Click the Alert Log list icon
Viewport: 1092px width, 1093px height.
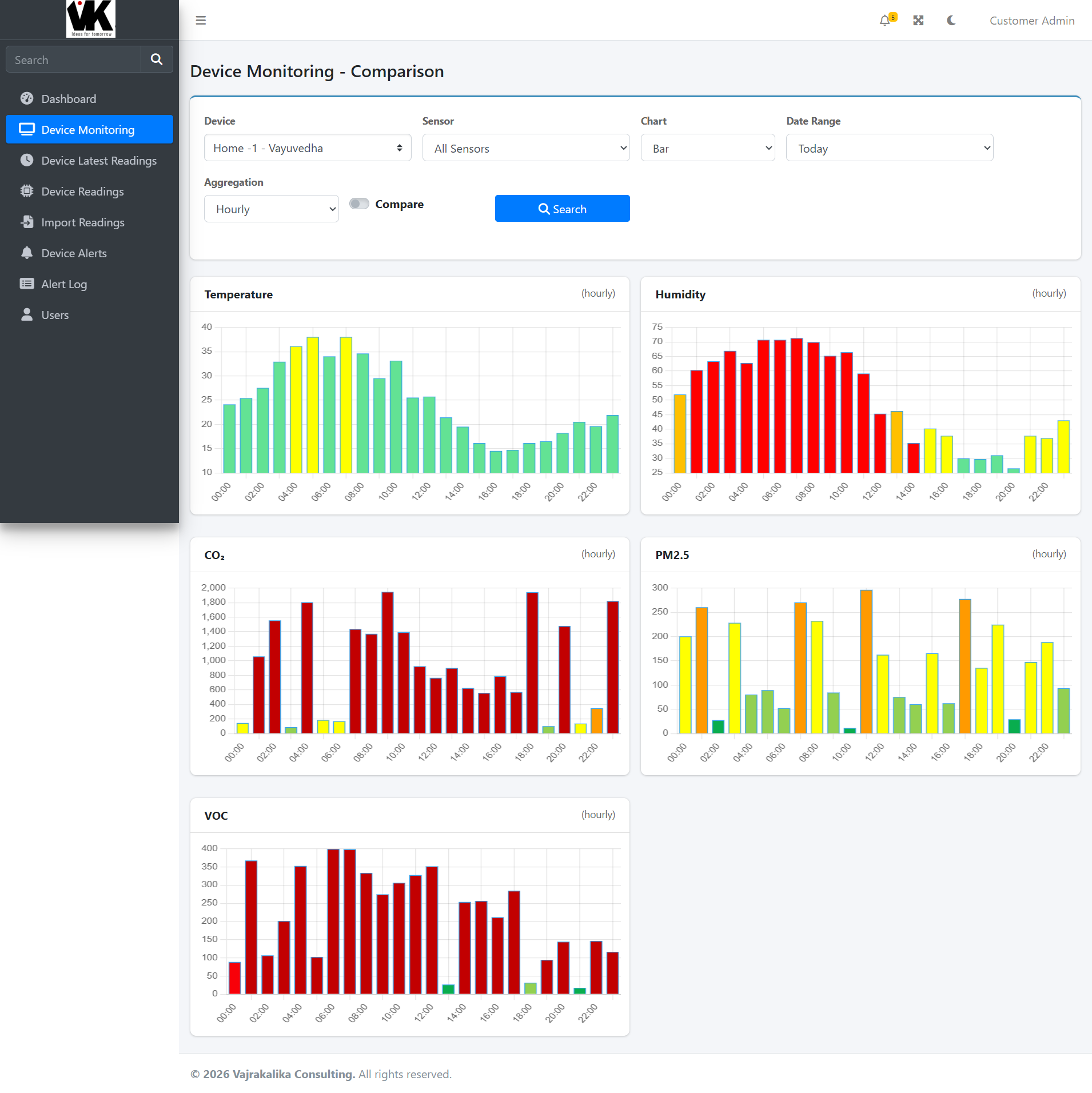(27, 284)
